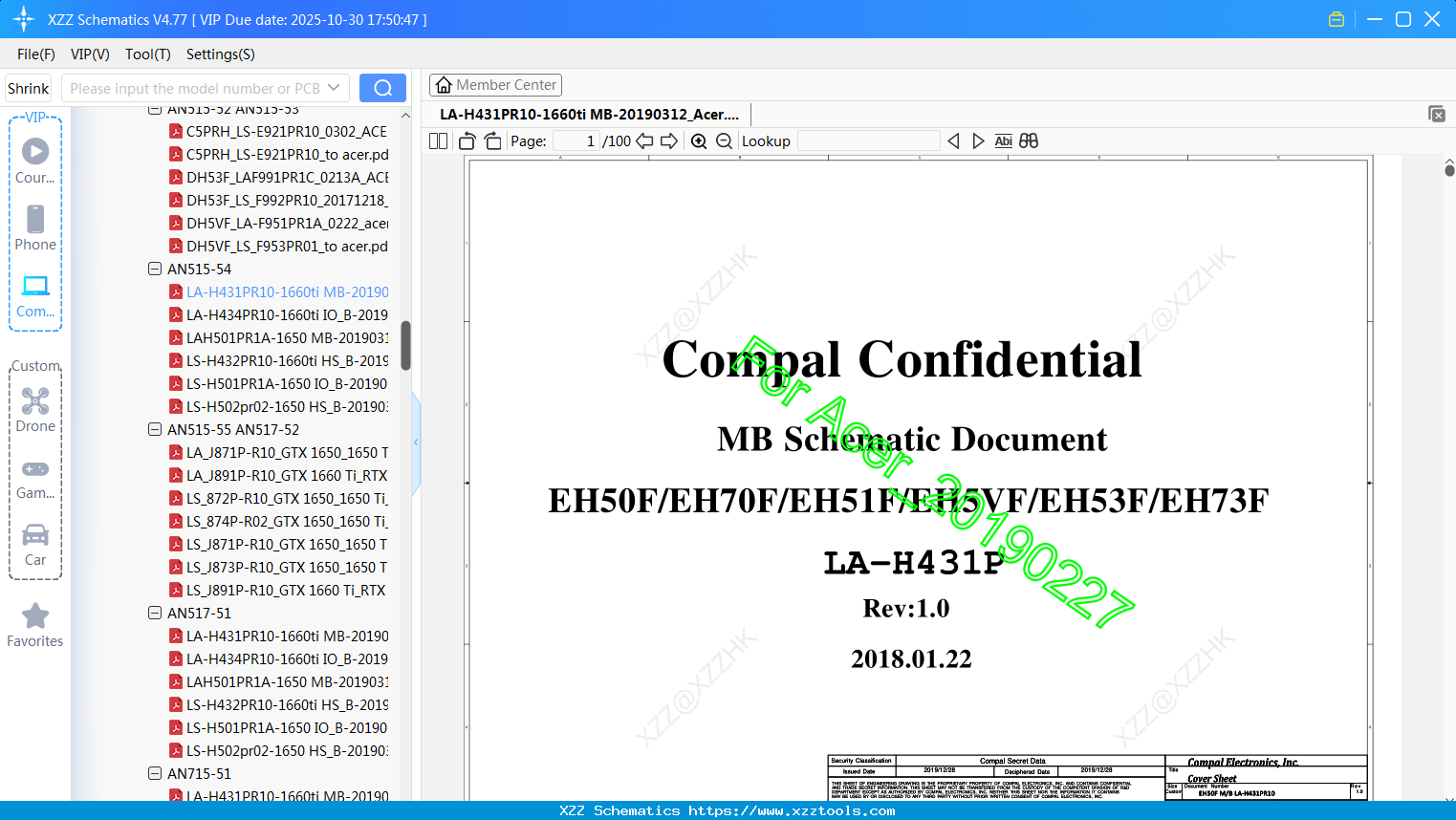The image size is (1456, 820).
Task: Click the binoculars search icon
Action: pyautogui.click(x=1029, y=141)
